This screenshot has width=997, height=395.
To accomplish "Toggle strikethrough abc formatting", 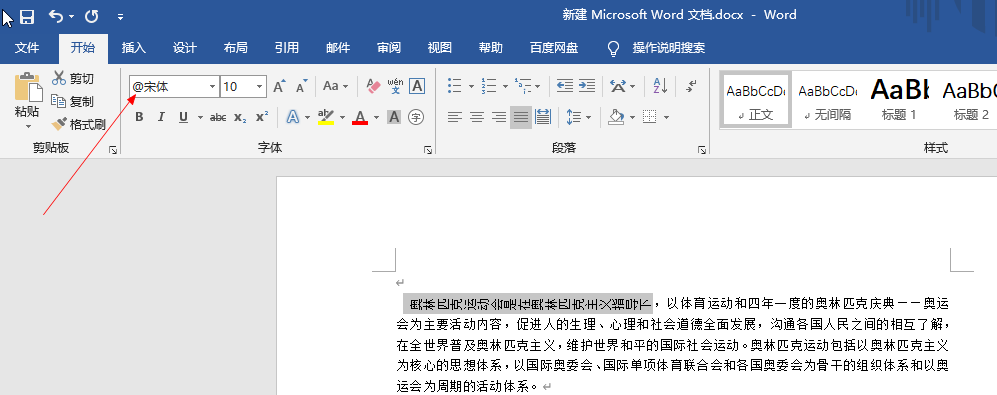I will pos(218,117).
